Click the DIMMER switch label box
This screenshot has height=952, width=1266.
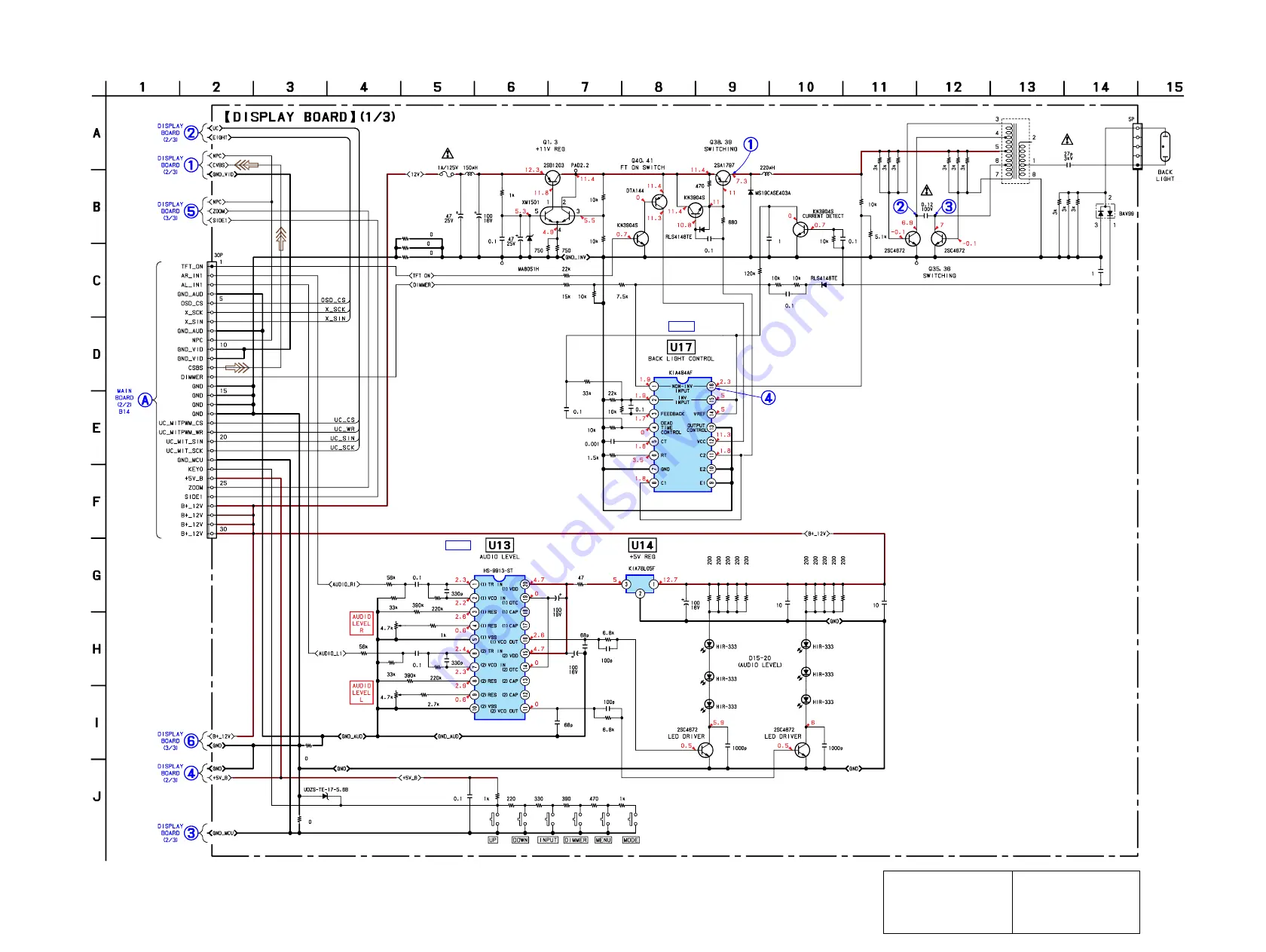pos(576,840)
